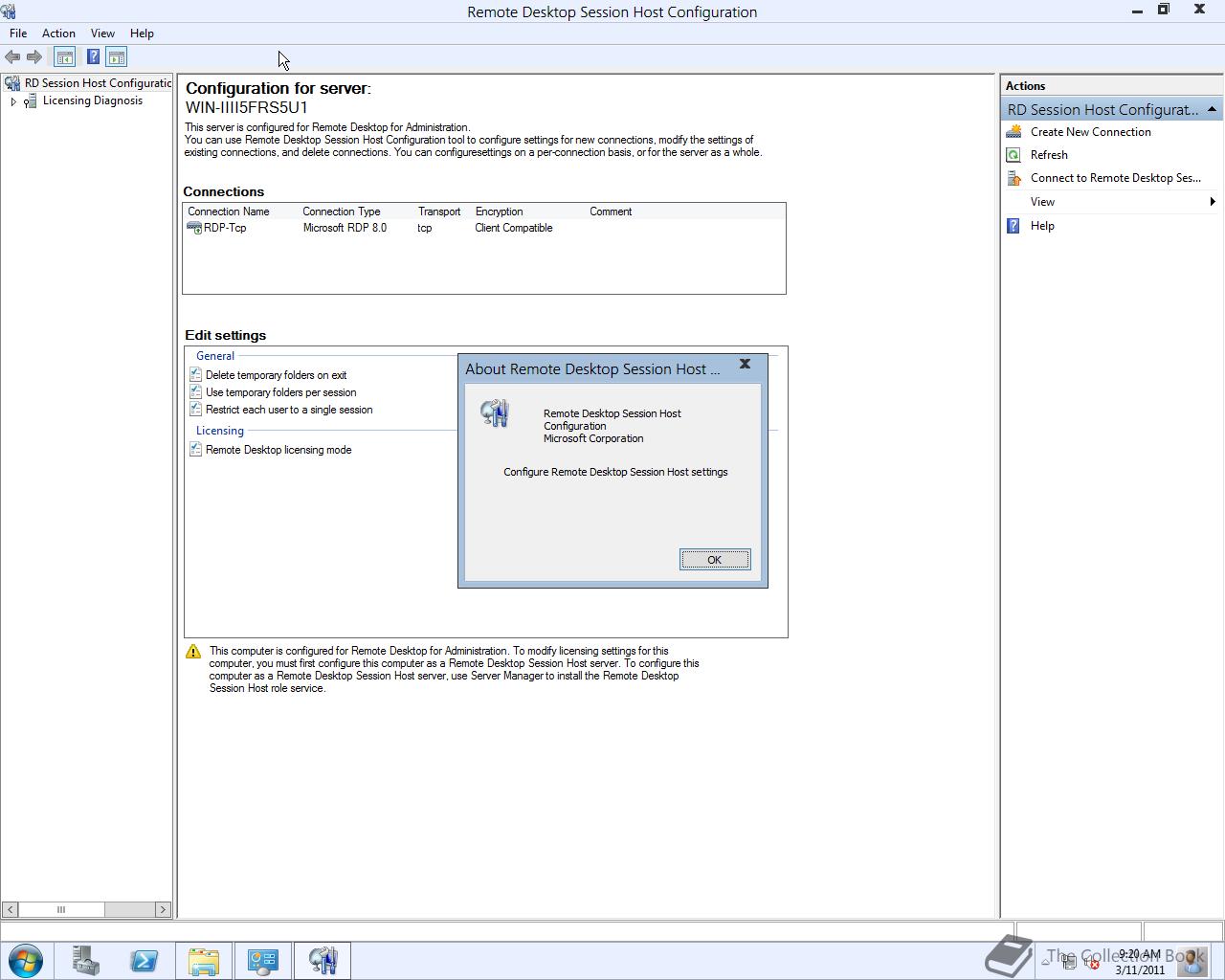Click icon beside Delete temporary folders on exit
1225x980 pixels.
pyautogui.click(x=195, y=375)
